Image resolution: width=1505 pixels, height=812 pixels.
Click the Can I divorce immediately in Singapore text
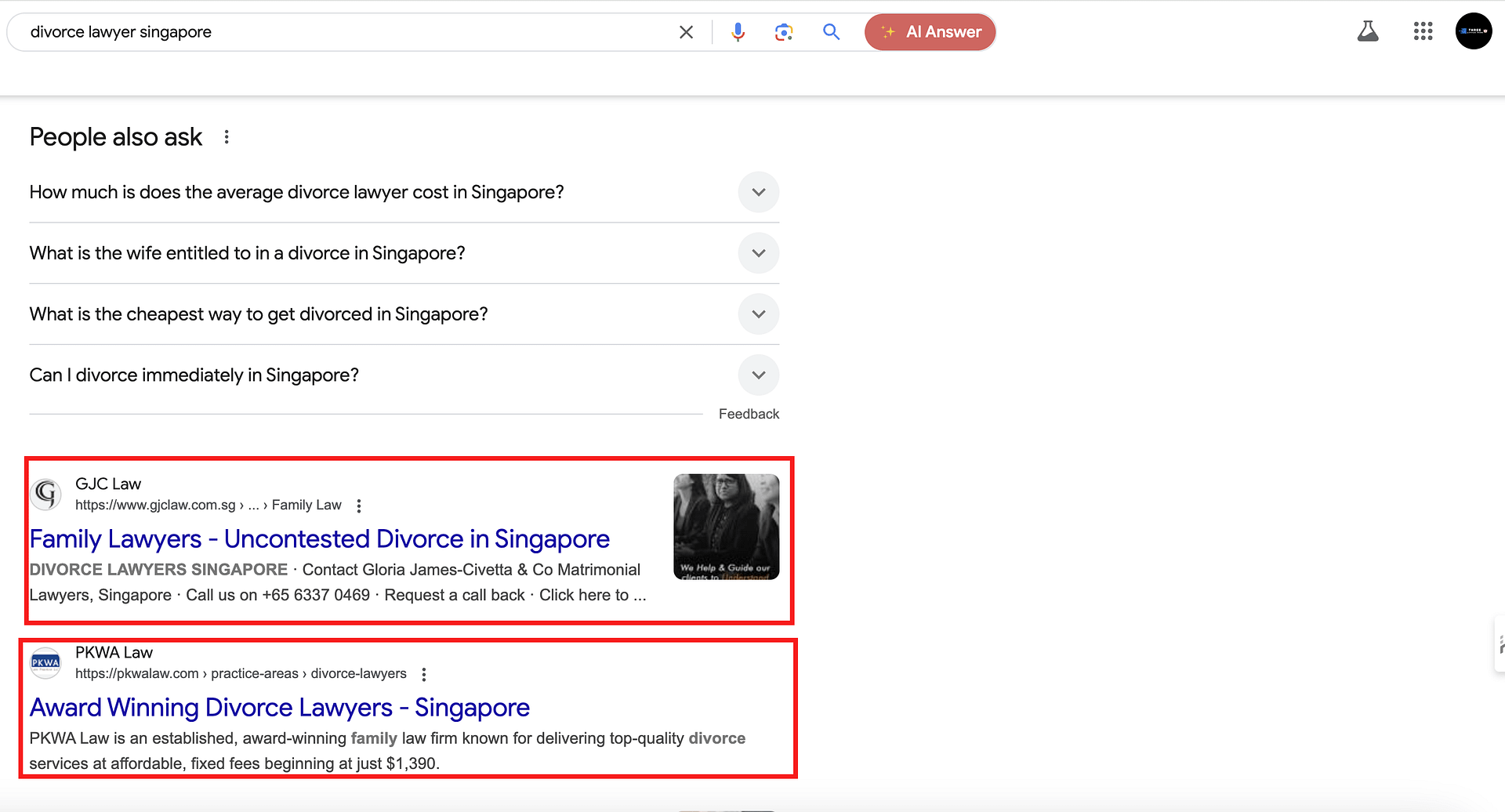point(194,375)
